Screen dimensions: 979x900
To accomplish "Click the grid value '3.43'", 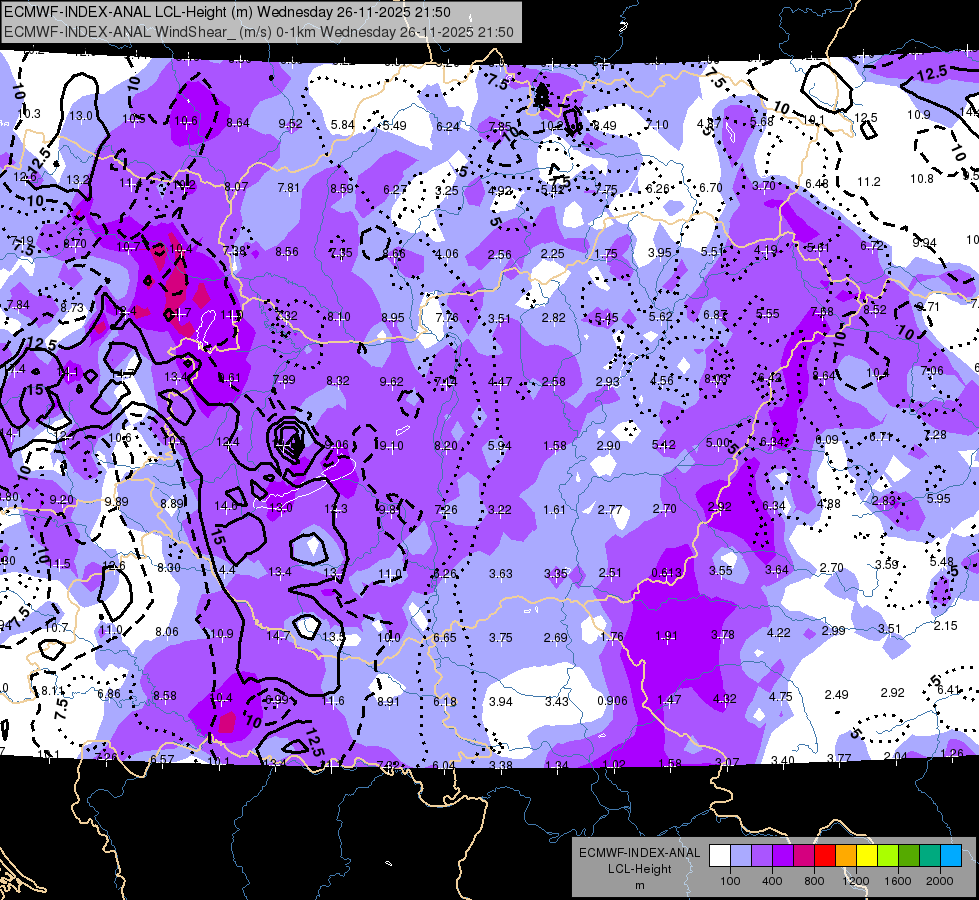I will click(x=556, y=701).
